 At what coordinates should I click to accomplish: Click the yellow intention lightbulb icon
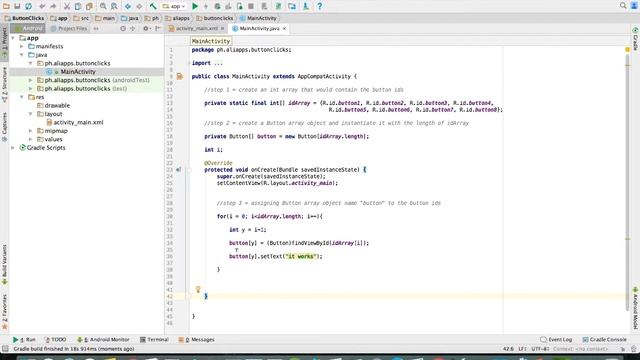198,289
